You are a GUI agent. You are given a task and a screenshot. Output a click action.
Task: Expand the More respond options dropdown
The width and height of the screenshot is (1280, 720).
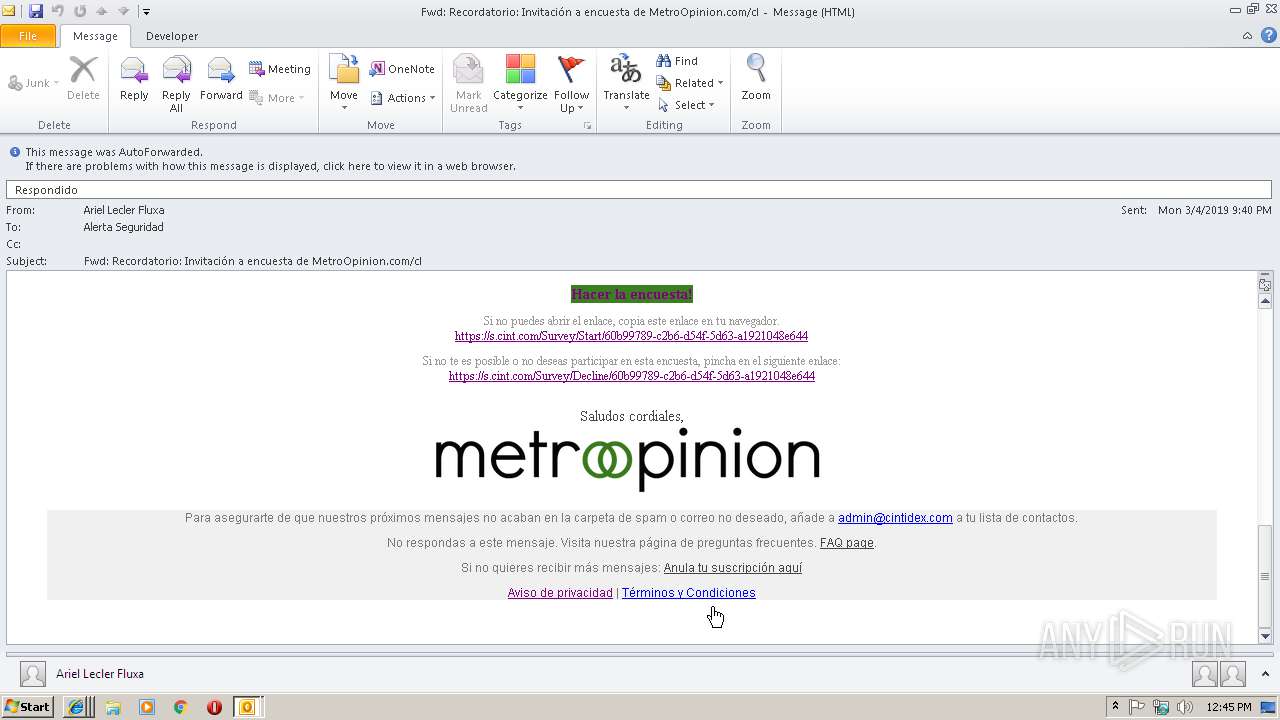point(277,98)
